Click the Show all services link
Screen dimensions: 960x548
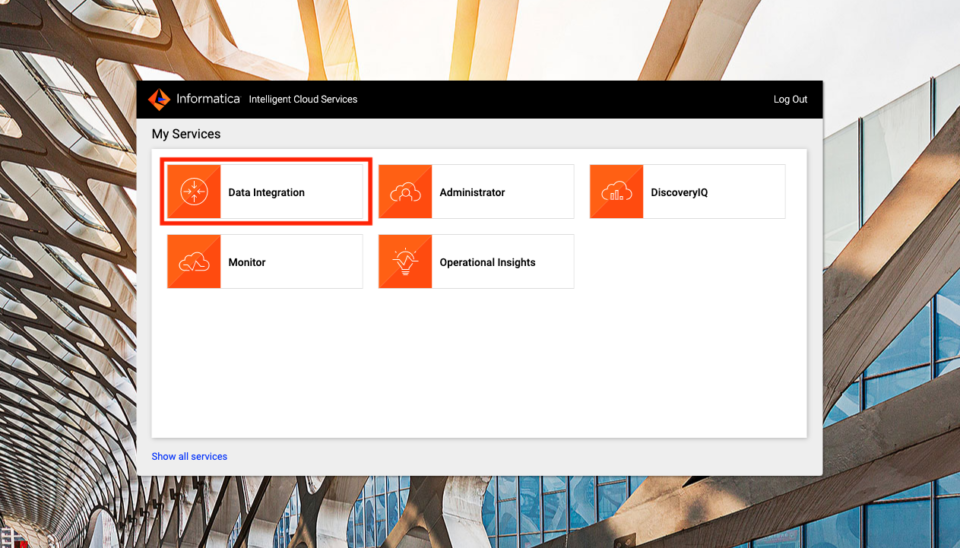point(189,456)
